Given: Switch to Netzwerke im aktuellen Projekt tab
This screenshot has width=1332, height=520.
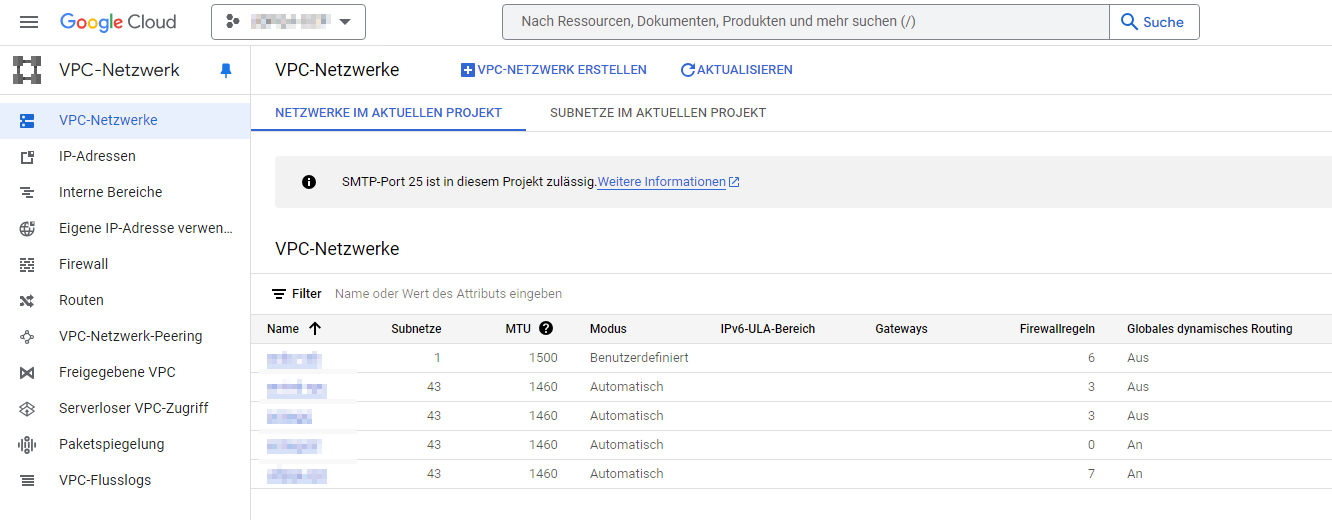Looking at the screenshot, I should point(388,113).
